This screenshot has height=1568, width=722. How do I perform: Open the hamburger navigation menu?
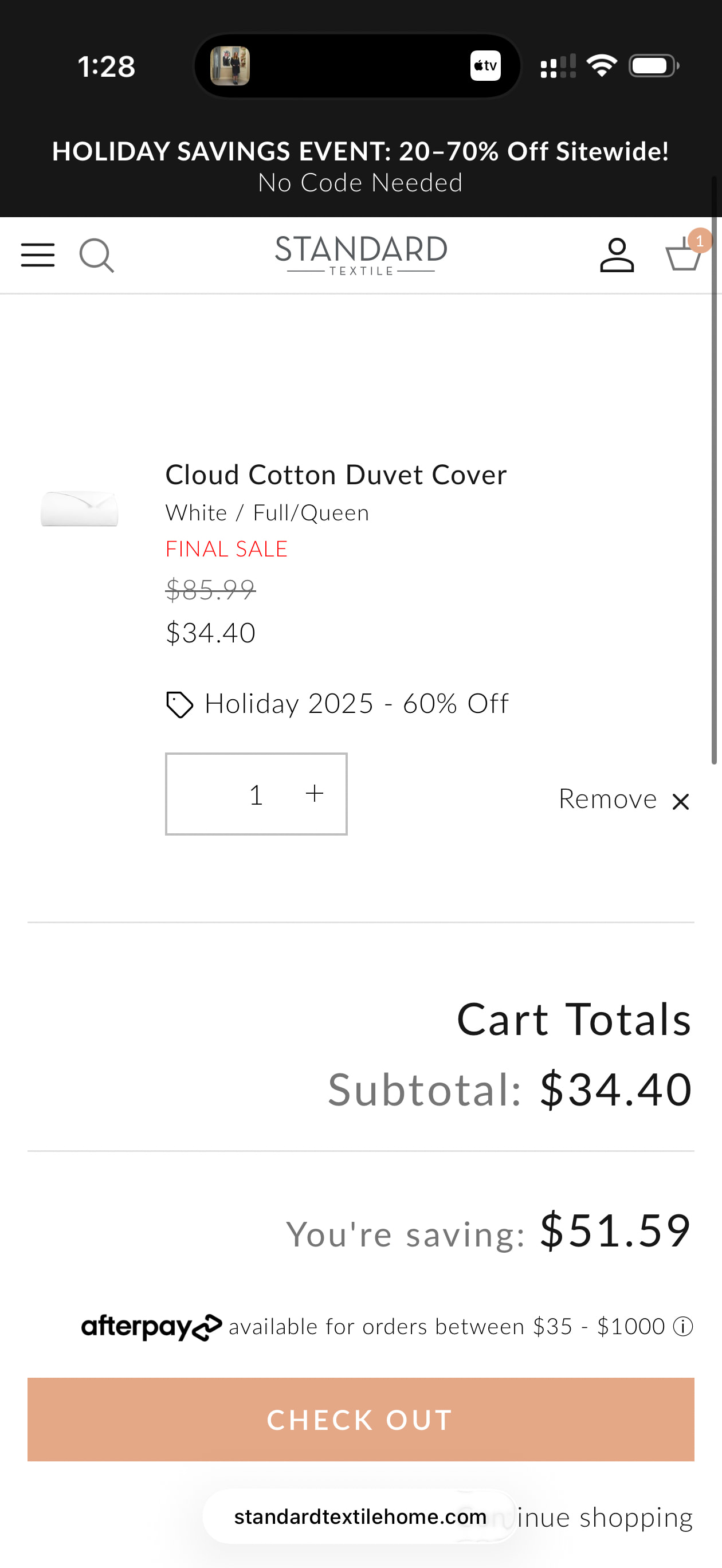[38, 254]
